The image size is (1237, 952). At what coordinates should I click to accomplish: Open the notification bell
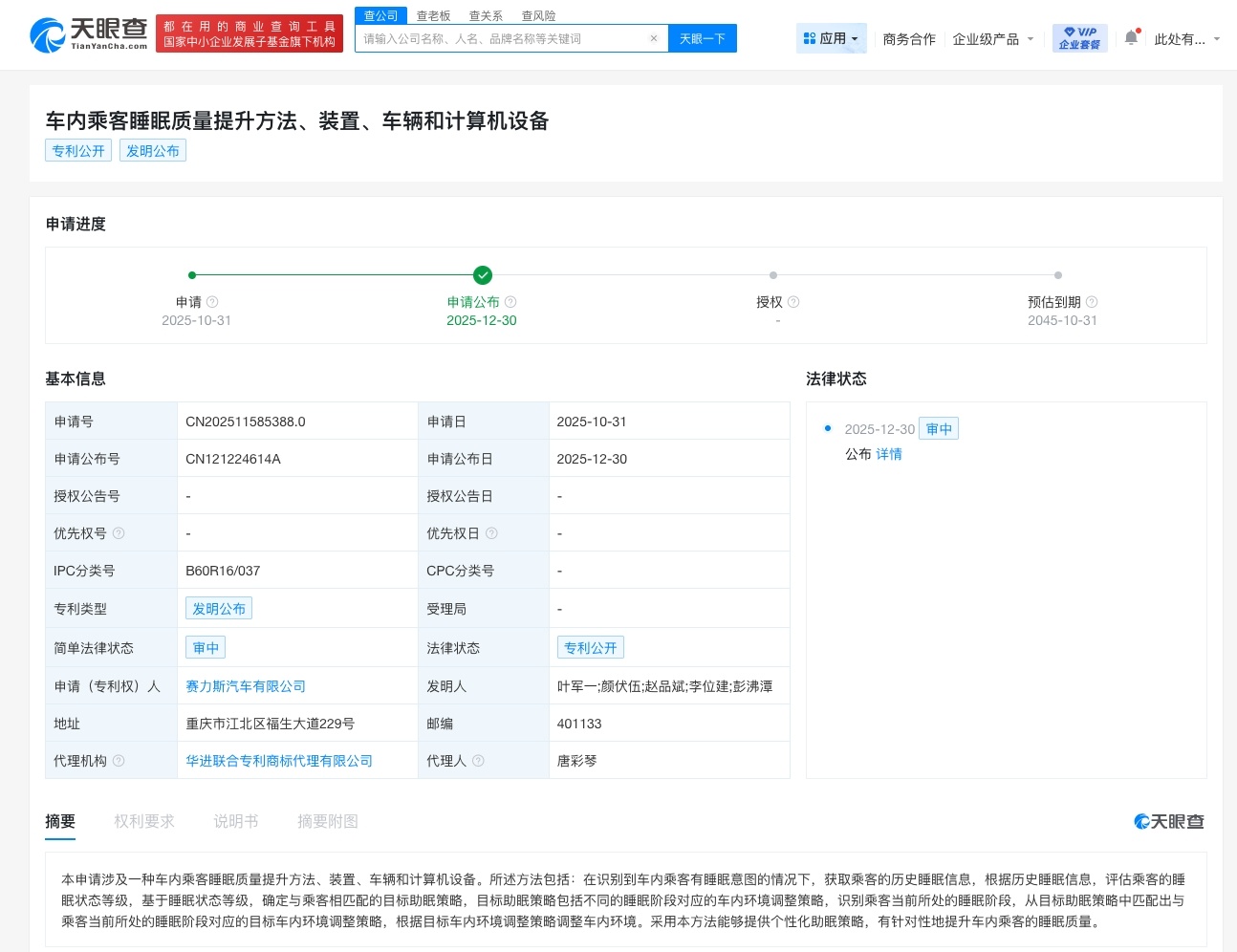point(1129,34)
